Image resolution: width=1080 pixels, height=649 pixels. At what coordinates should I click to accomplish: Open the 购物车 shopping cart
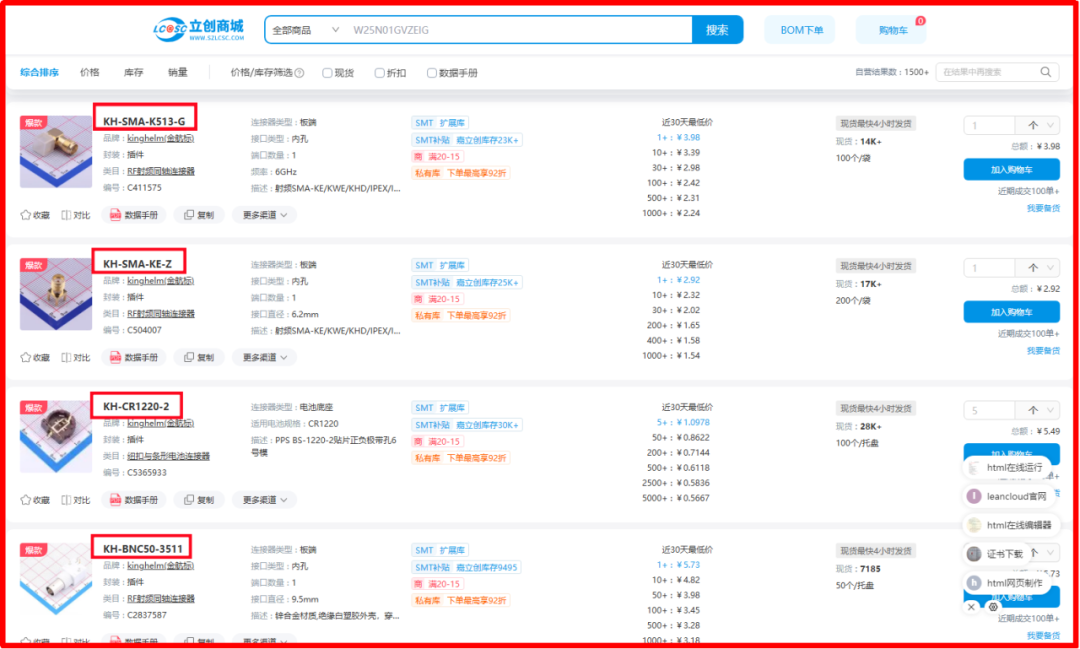click(891, 30)
